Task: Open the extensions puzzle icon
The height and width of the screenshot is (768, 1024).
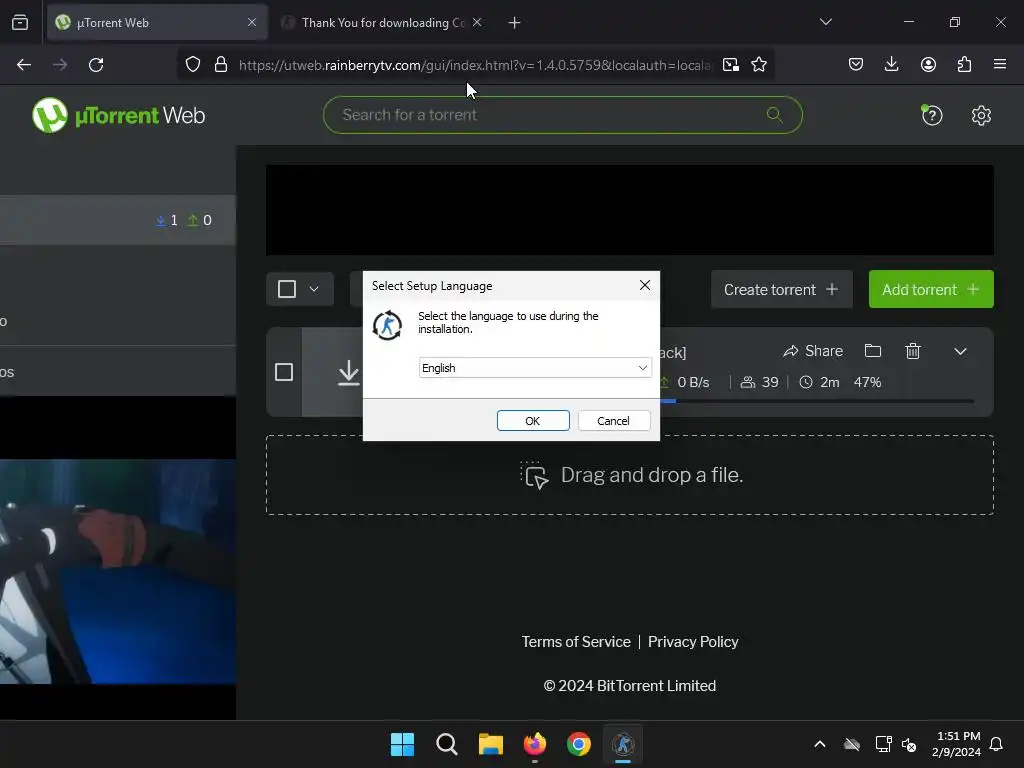Action: (x=964, y=64)
